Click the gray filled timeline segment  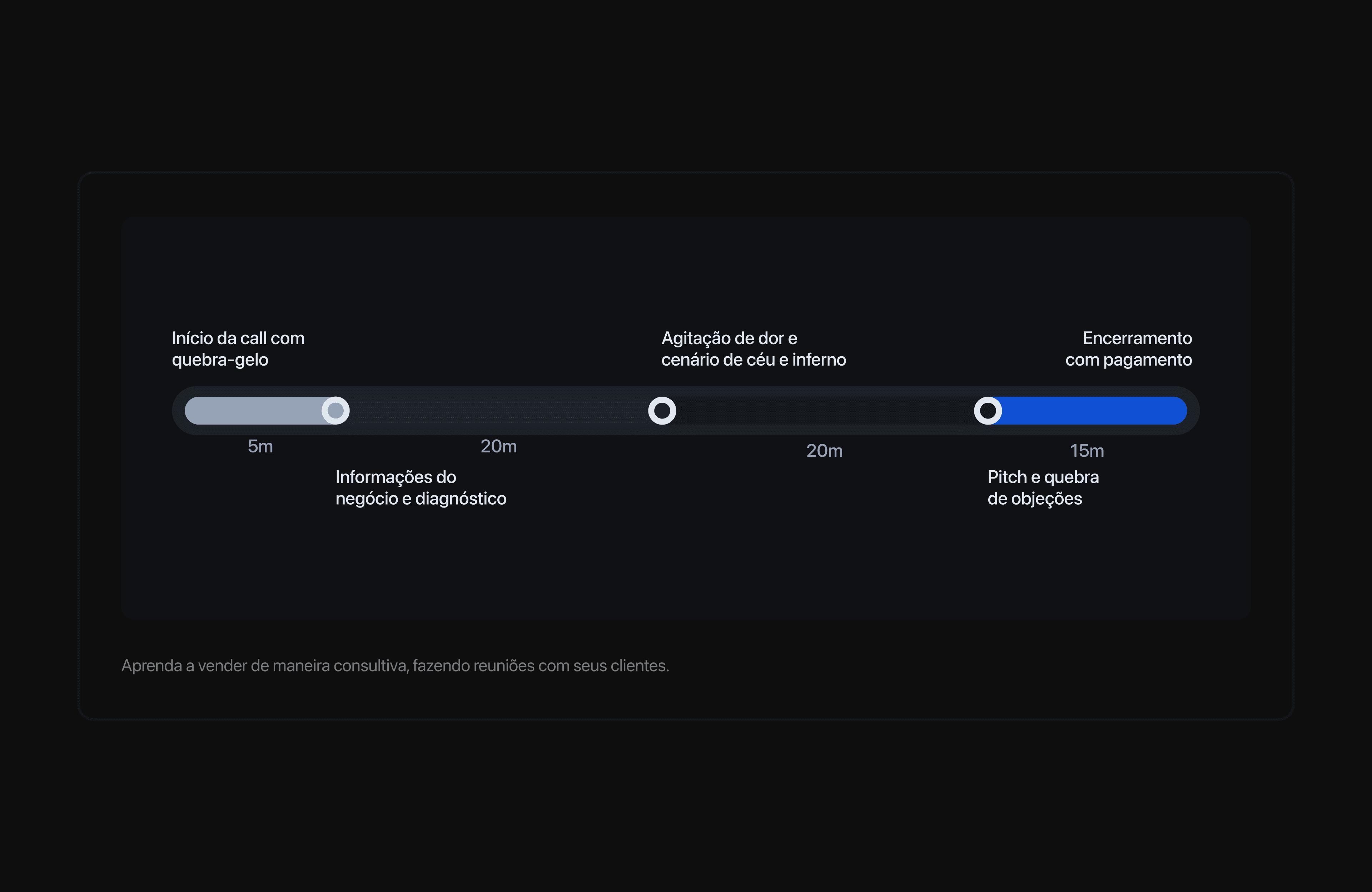254,411
